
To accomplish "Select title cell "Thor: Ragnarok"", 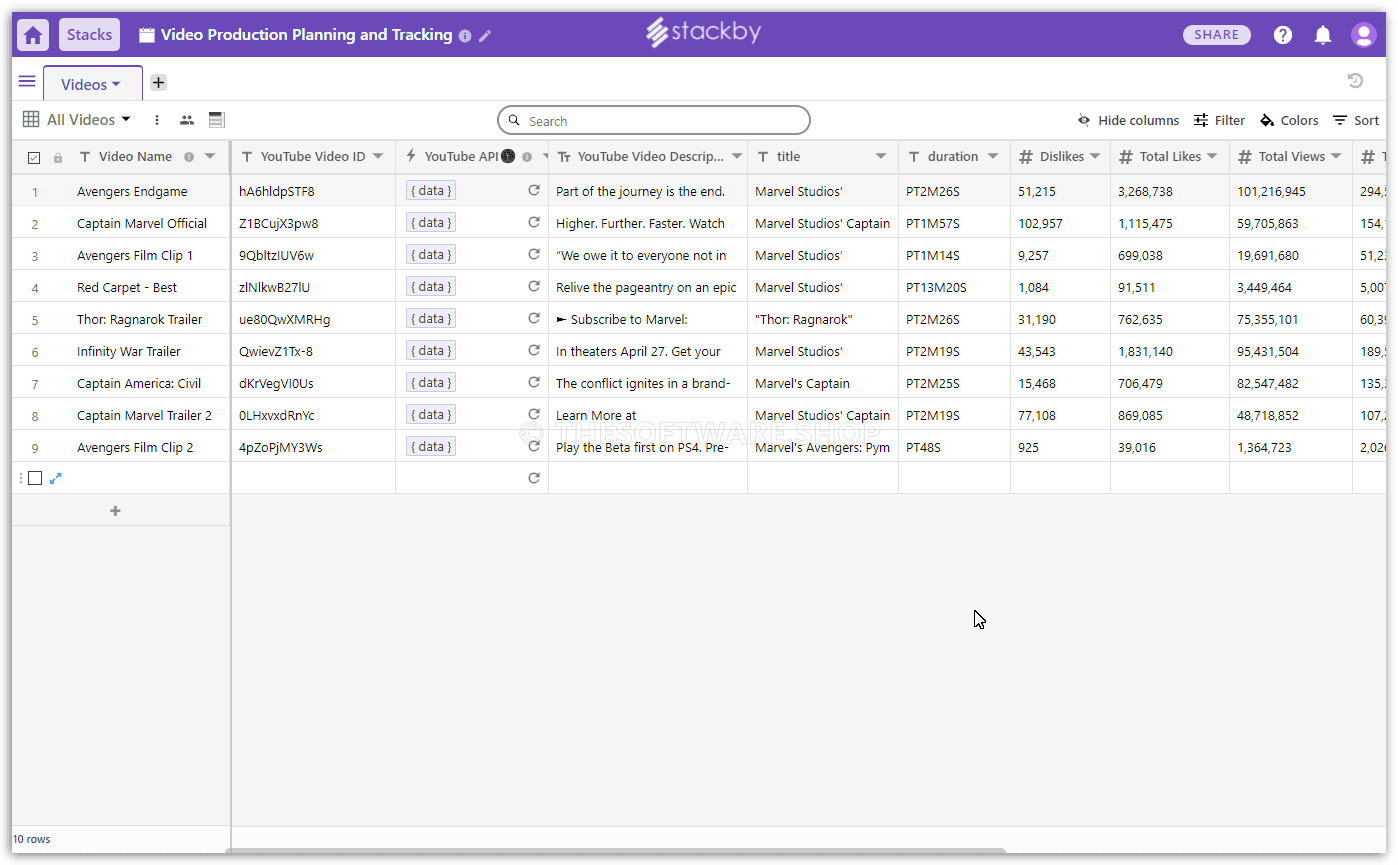I will (823, 319).
